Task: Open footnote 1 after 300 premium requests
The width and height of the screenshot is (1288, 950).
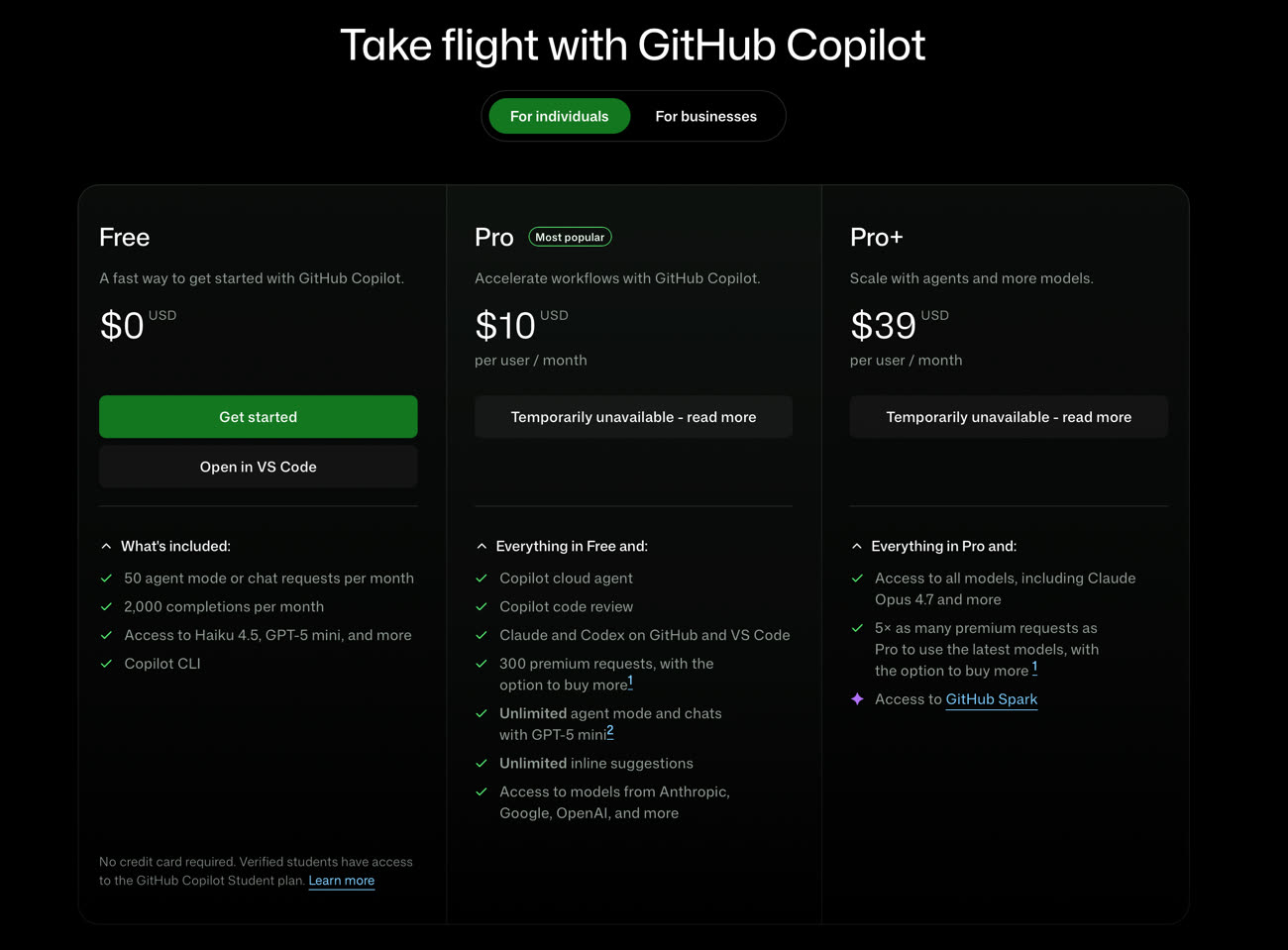Action: pyautogui.click(x=630, y=682)
